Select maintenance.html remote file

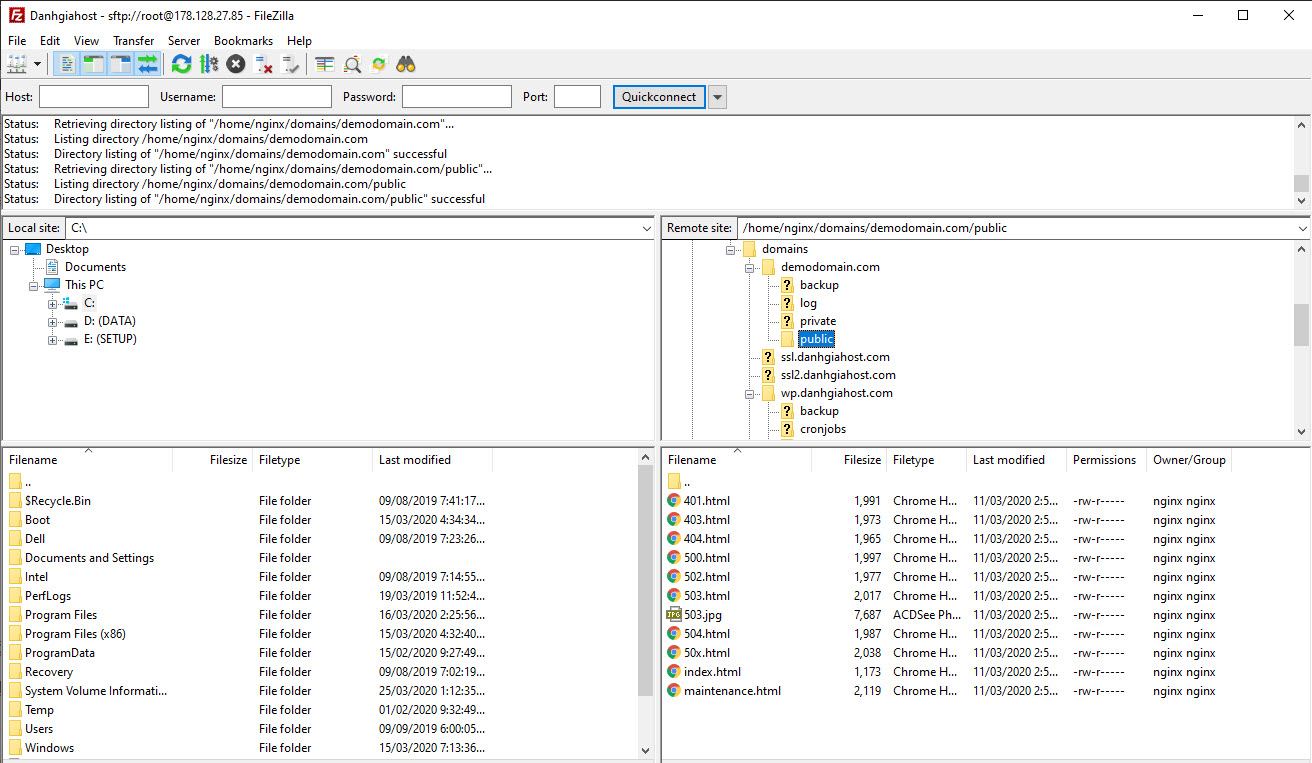click(x=732, y=691)
